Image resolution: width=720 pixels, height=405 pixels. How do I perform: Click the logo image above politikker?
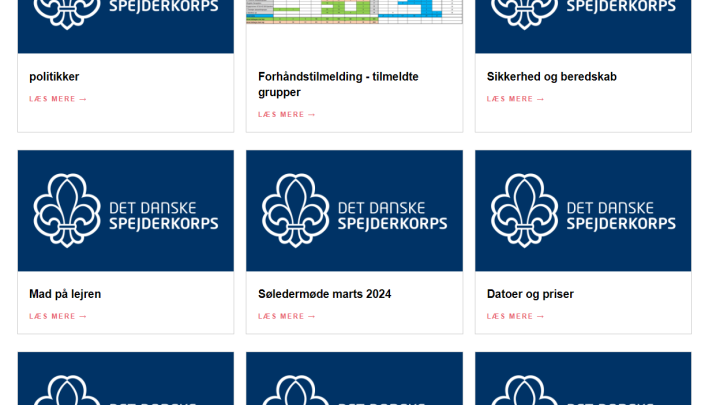coord(126,27)
